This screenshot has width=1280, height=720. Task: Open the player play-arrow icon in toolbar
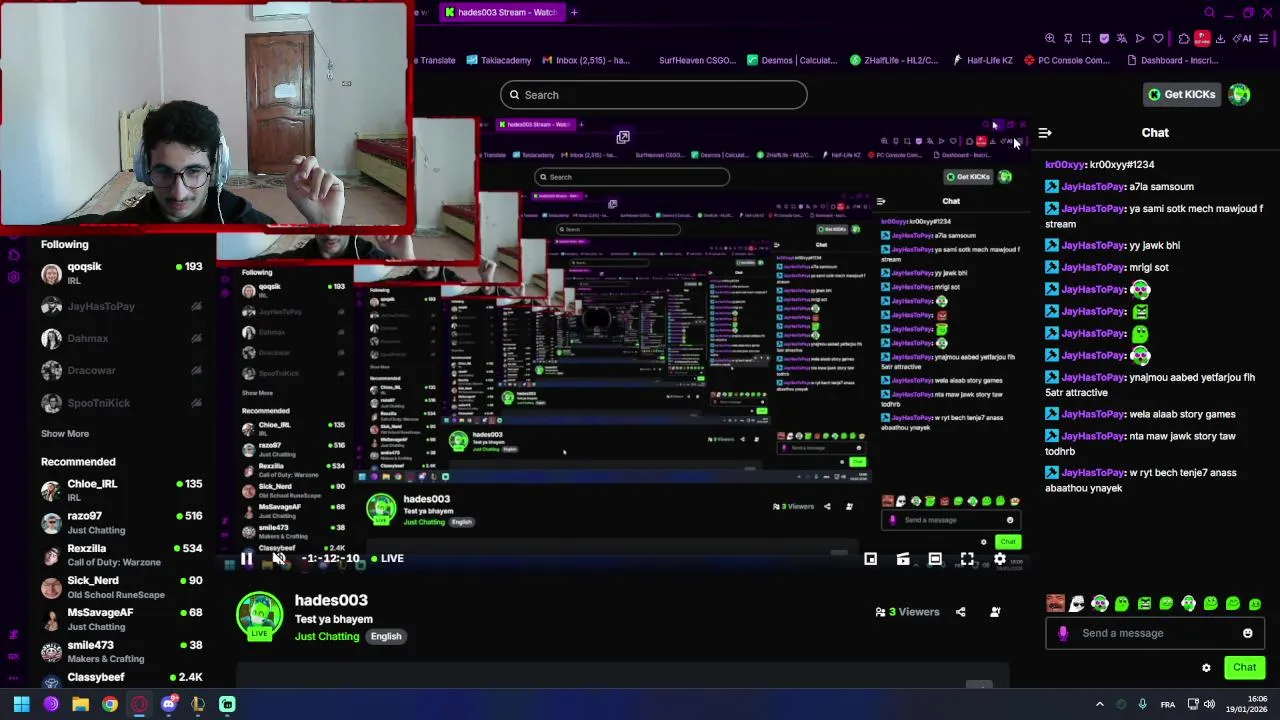tap(1140, 38)
